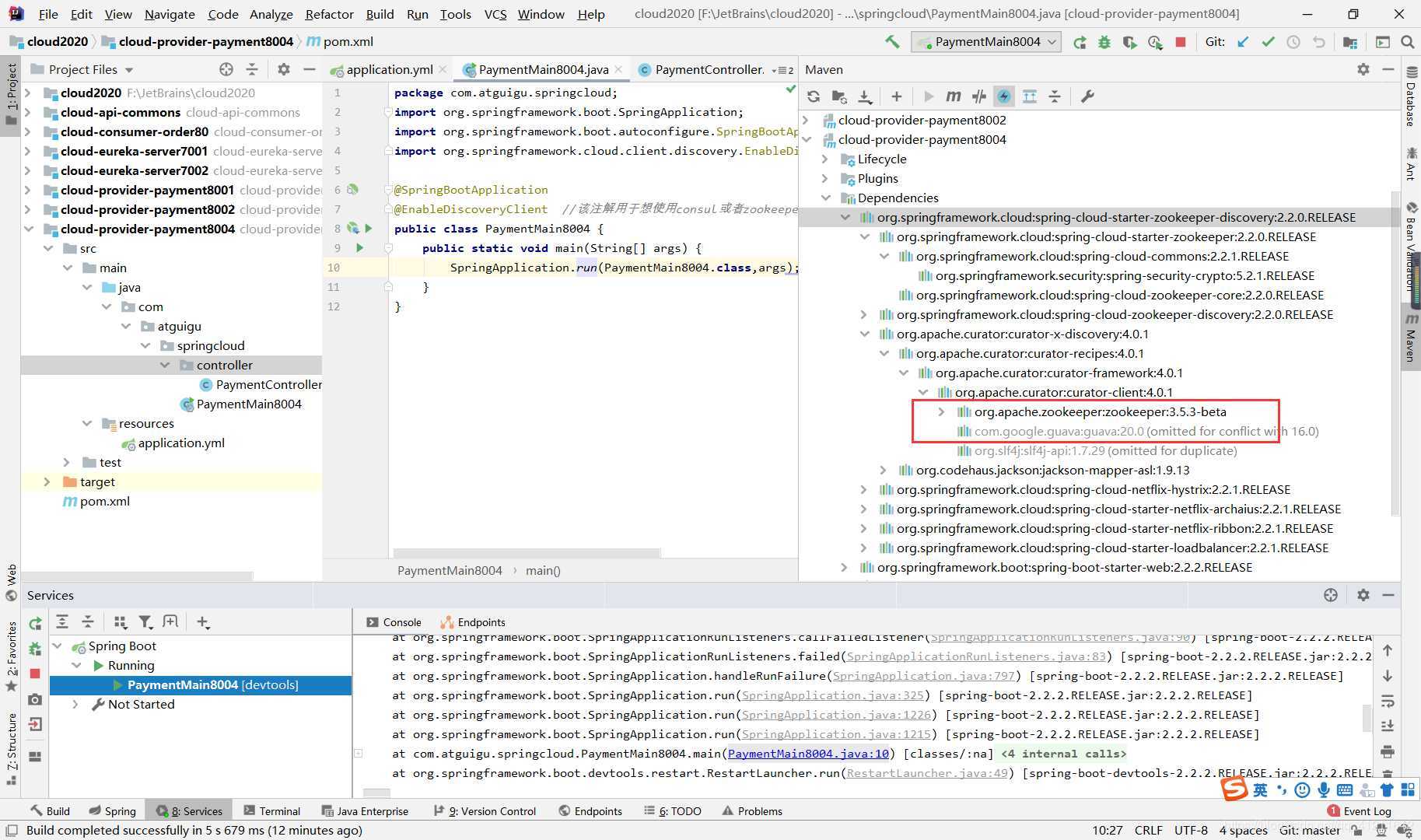Open PaymentMain8004 run configuration dropdown
The image size is (1421, 840).
click(986, 42)
